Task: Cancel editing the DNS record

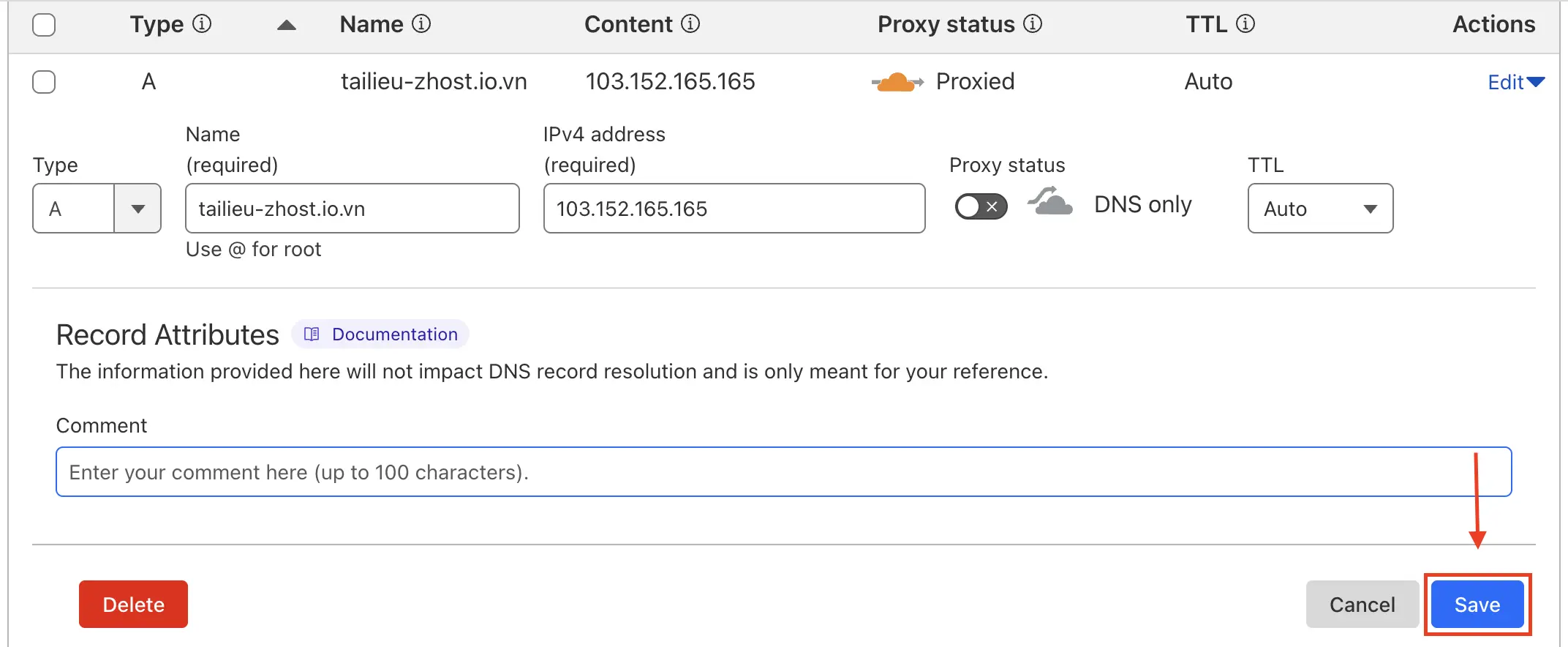Action: tap(1362, 605)
